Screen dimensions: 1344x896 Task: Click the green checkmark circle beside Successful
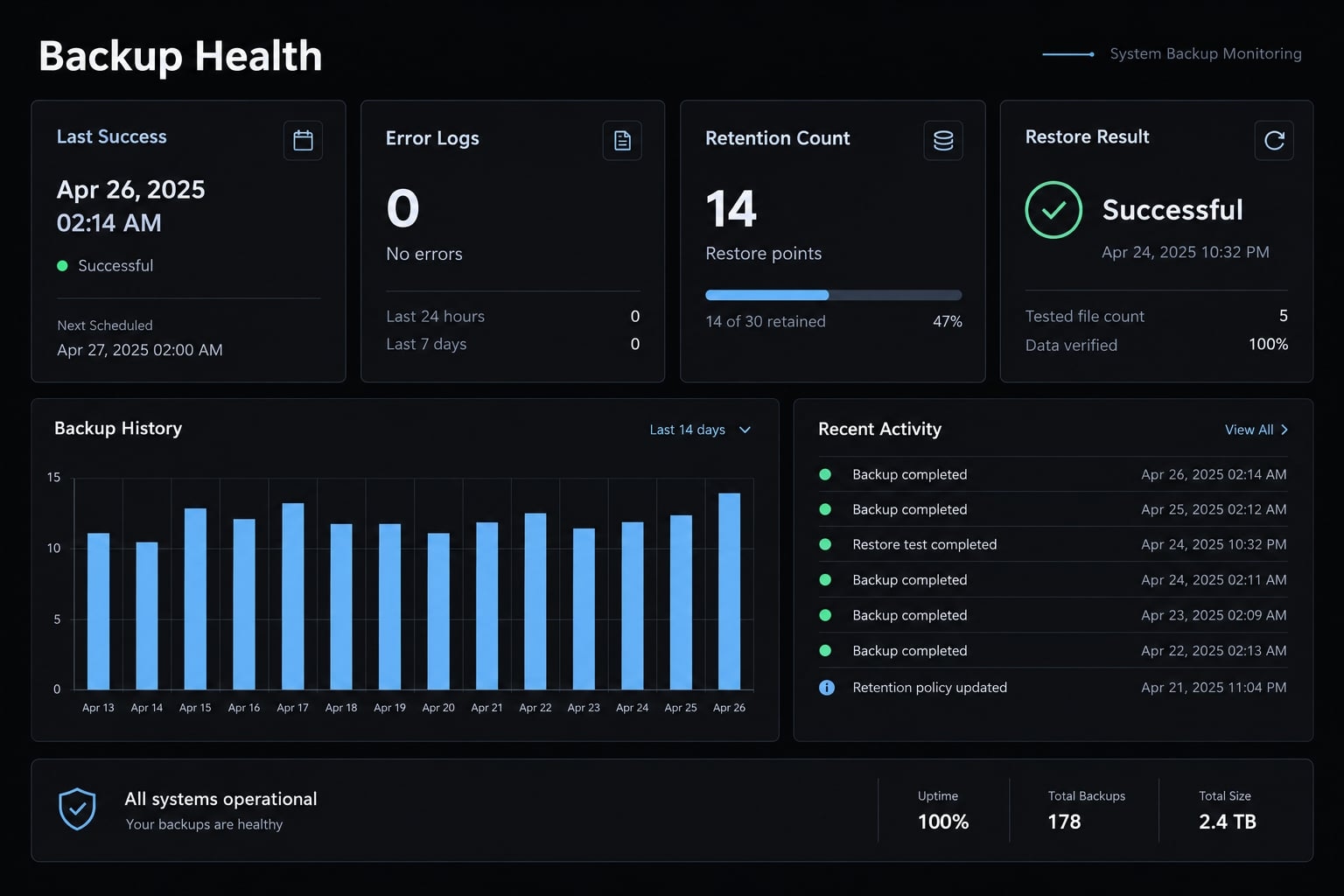click(x=1053, y=210)
